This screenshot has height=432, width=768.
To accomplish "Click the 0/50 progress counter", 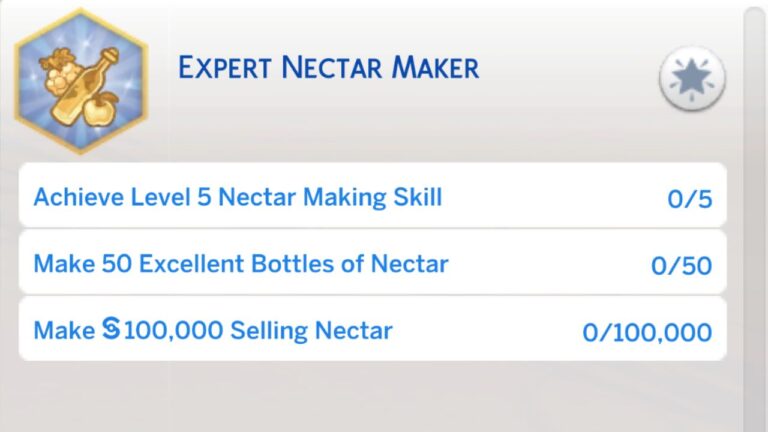I will [x=681, y=265].
